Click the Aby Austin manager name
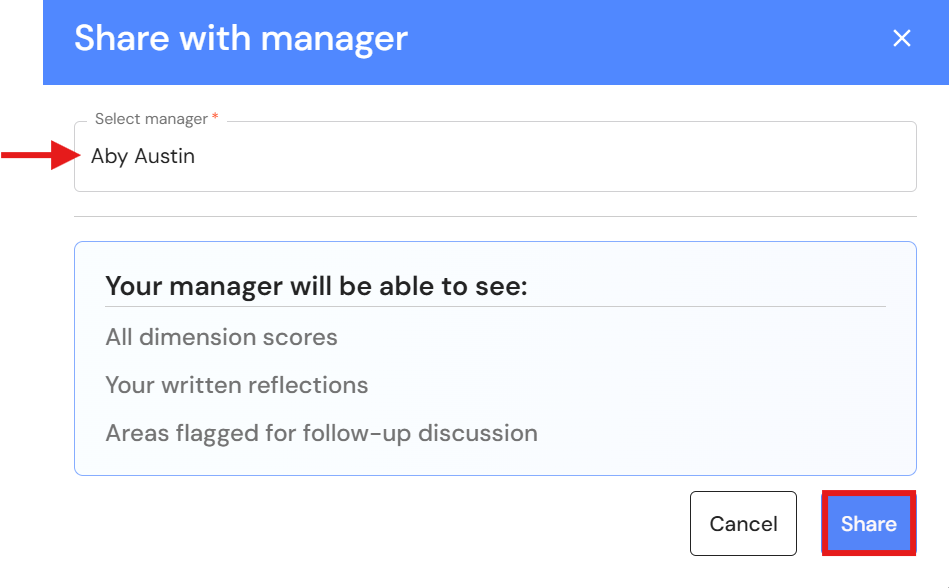This screenshot has width=949, height=588. 143,156
